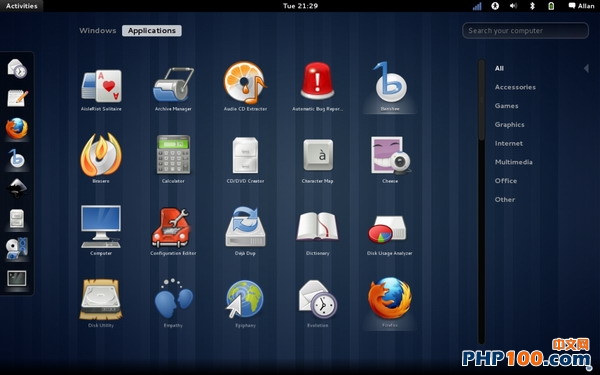
Task: Filter apps by Multimedia category
Action: [514, 162]
